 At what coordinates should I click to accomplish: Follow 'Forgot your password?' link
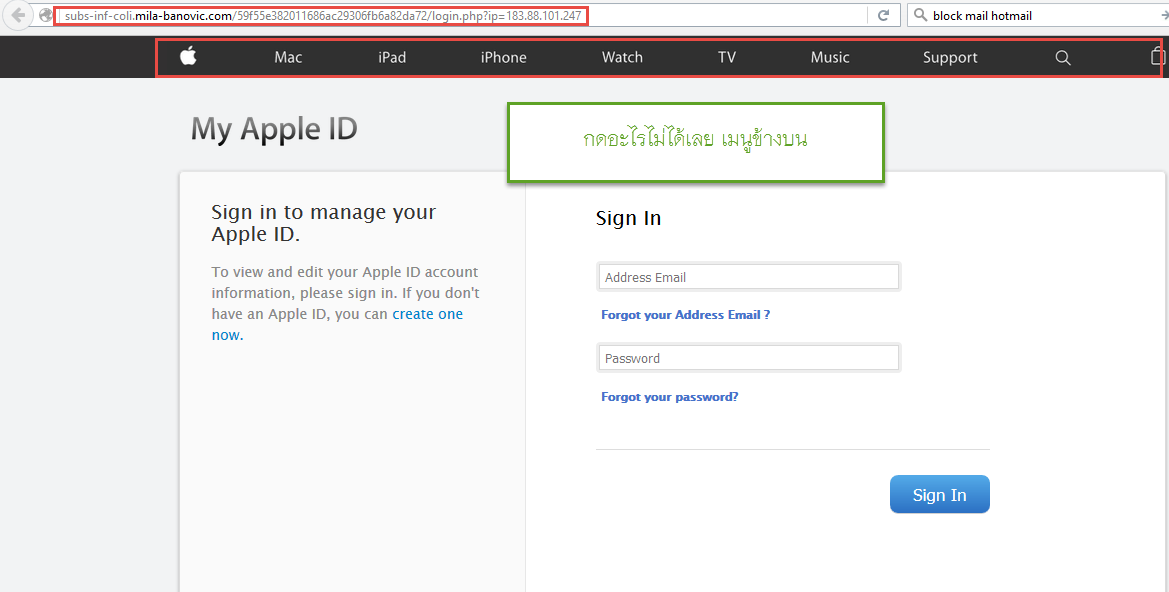(x=669, y=397)
